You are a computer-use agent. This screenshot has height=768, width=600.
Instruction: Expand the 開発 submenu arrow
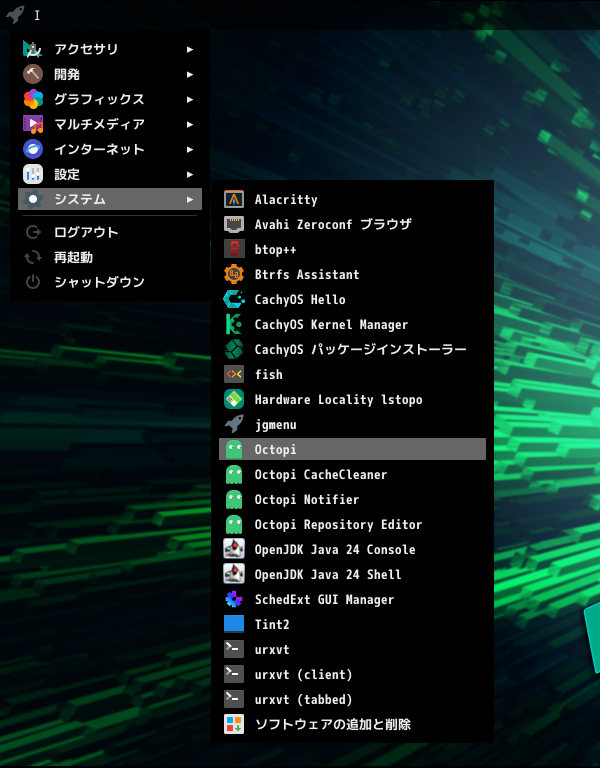point(190,74)
